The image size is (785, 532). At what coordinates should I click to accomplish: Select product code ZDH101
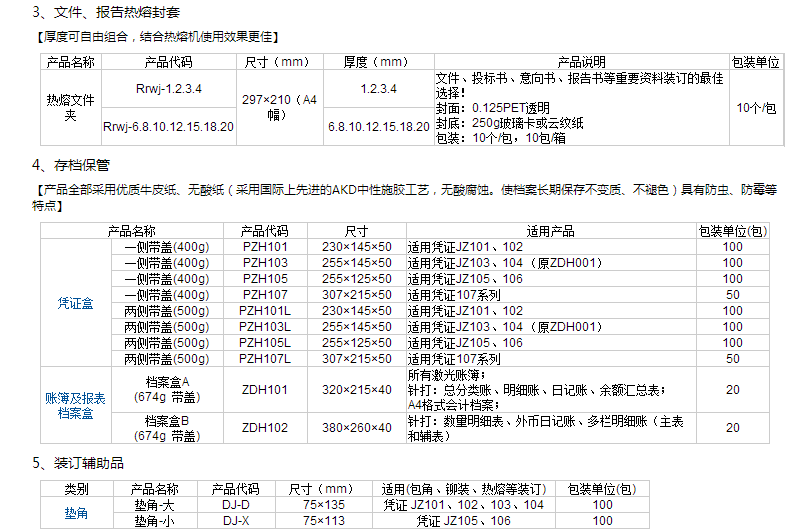(264, 389)
